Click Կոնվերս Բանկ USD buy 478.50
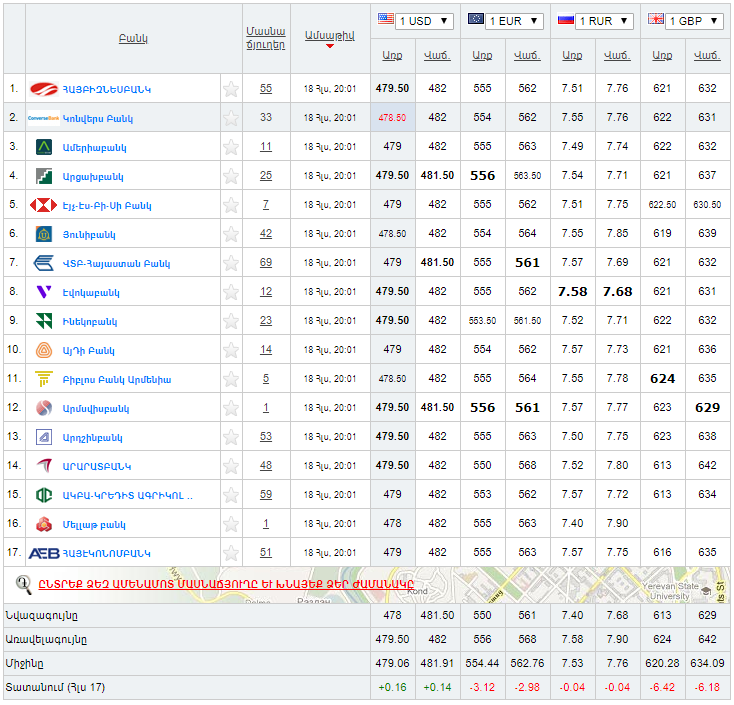The image size is (734, 705). (x=392, y=118)
